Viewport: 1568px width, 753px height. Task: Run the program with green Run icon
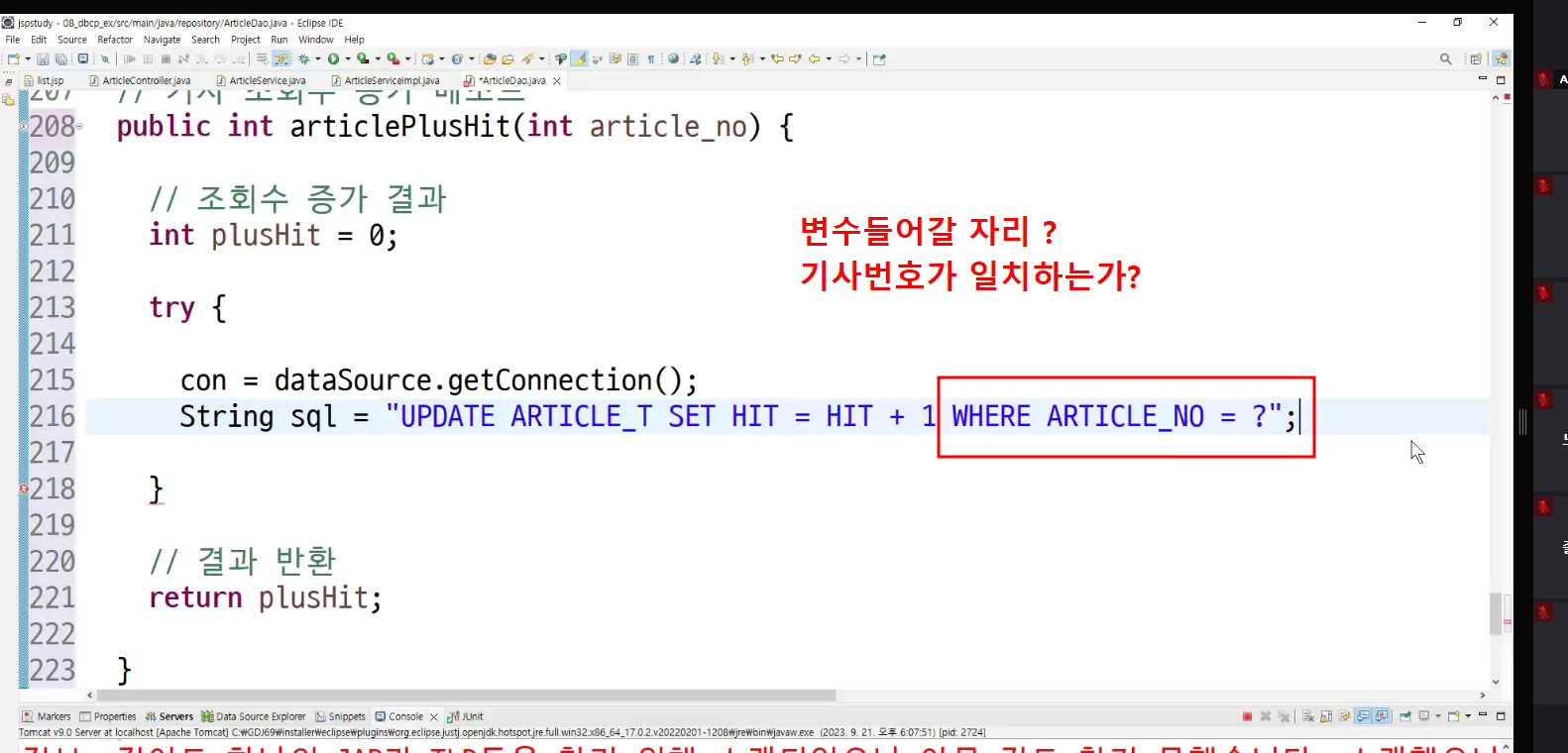click(334, 59)
